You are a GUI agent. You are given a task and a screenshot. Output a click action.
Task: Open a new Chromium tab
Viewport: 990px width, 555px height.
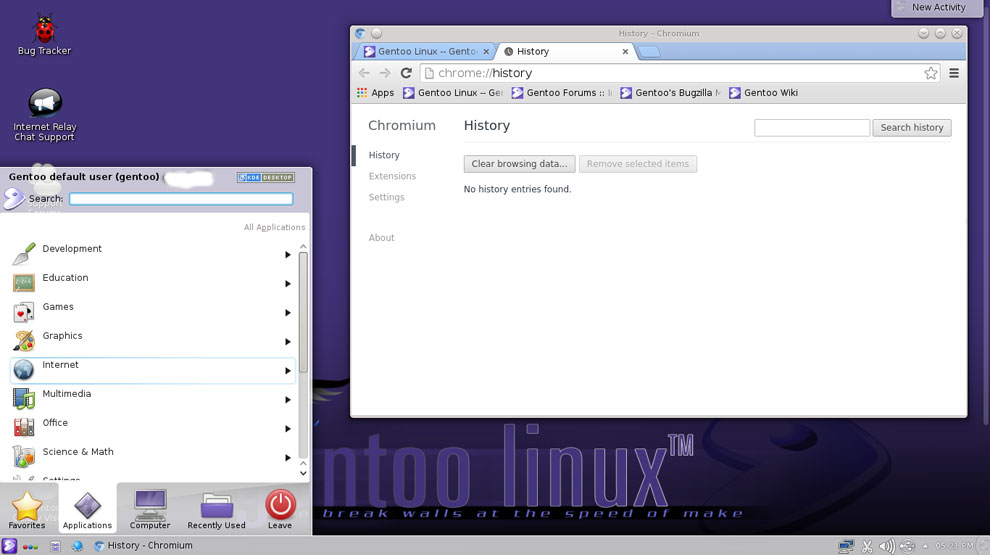click(x=649, y=52)
